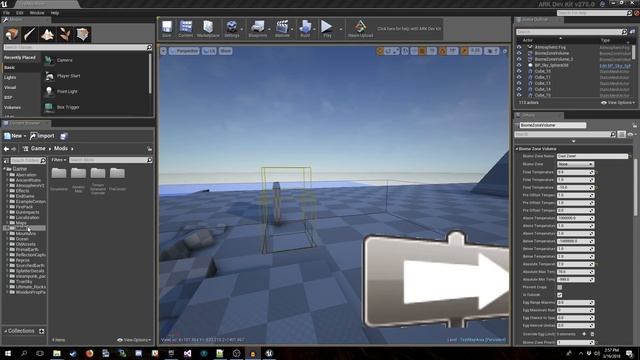Select the Place mode icon
640x360 pixels.
12,35
